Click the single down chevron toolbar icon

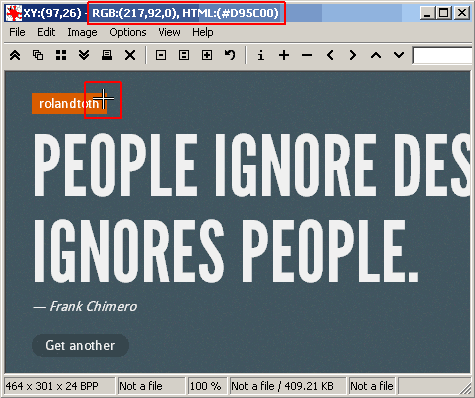[x=399, y=55]
